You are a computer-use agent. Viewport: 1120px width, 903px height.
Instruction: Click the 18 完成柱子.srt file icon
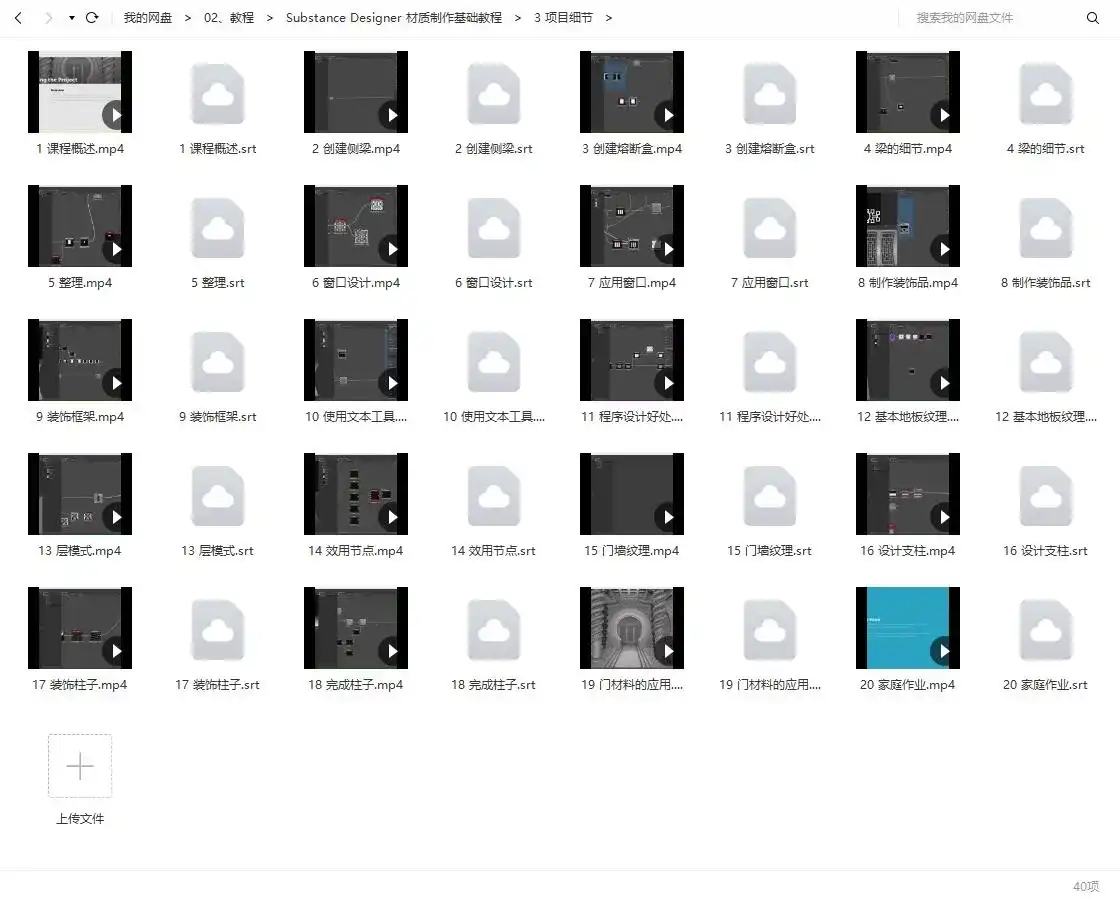coord(494,630)
